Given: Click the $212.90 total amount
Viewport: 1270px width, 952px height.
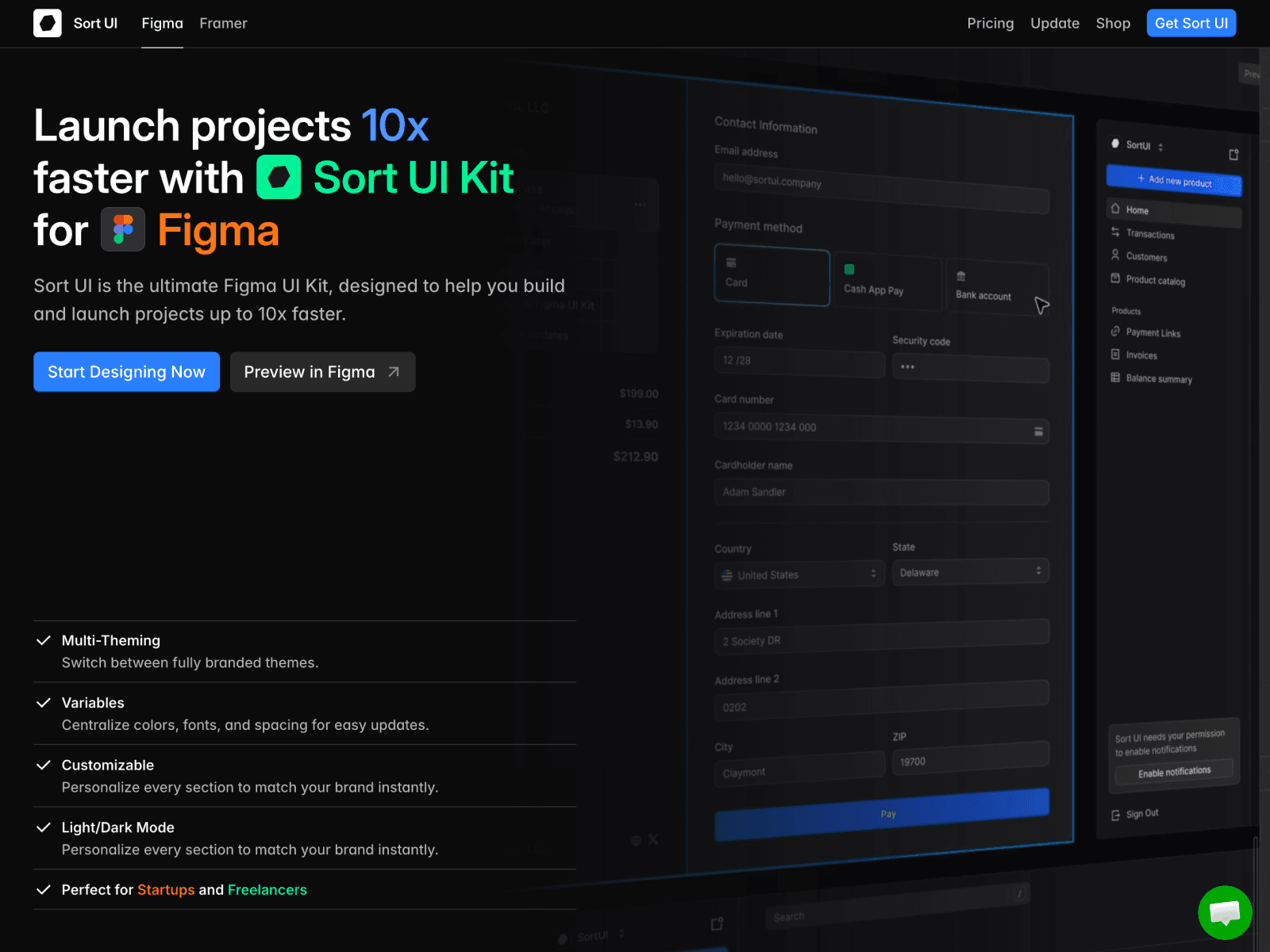Looking at the screenshot, I should [636, 457].
